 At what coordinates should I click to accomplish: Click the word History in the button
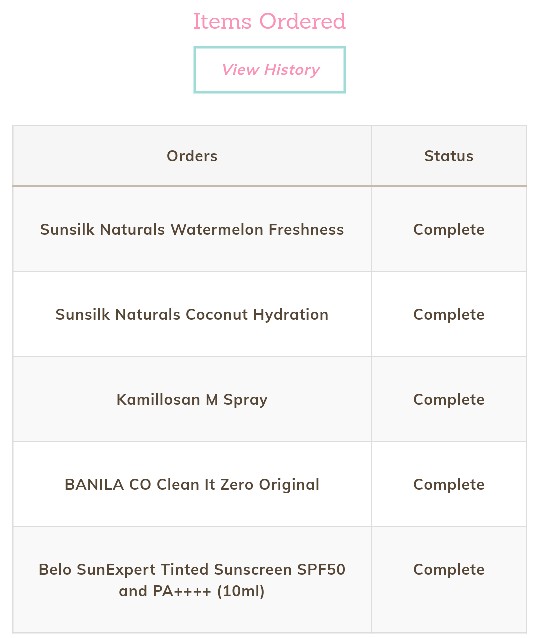pyautogui.click(x=292, y=70)
